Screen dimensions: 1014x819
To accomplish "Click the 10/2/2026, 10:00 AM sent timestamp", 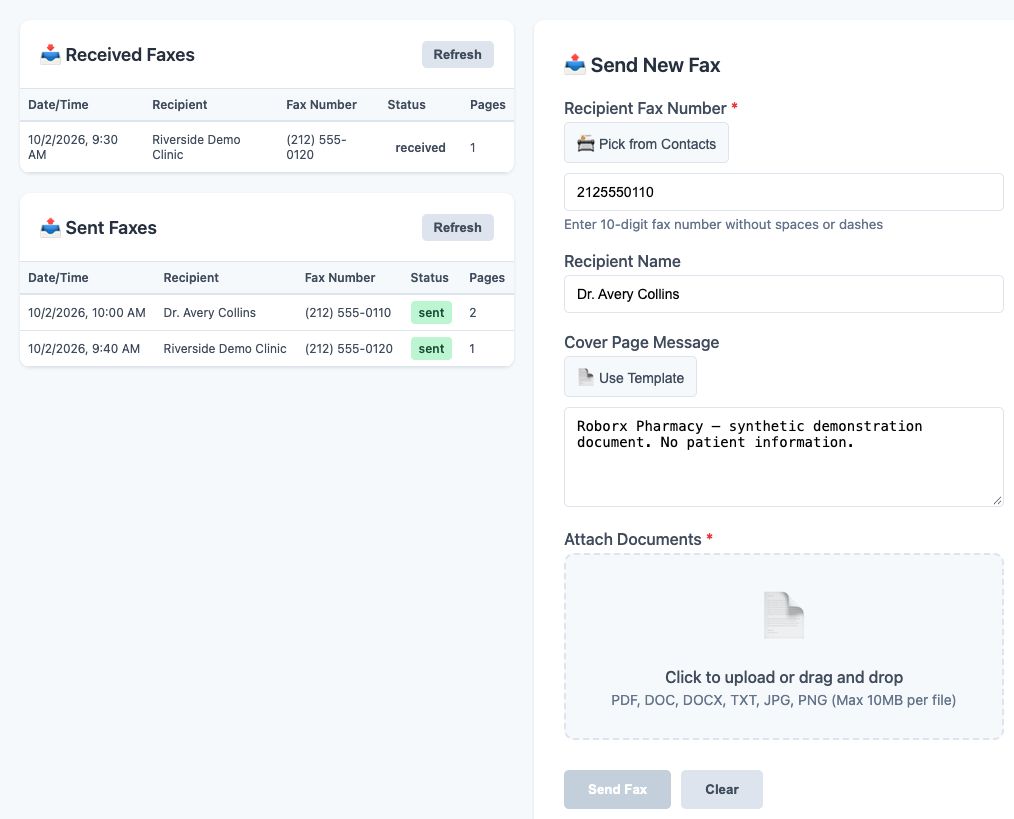I will (87, 312).
